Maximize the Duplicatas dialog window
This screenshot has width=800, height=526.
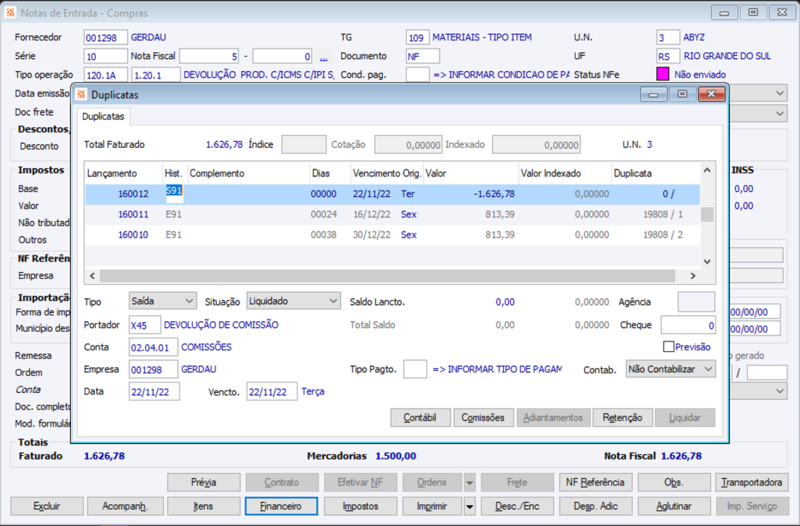[x=682, y=94]
